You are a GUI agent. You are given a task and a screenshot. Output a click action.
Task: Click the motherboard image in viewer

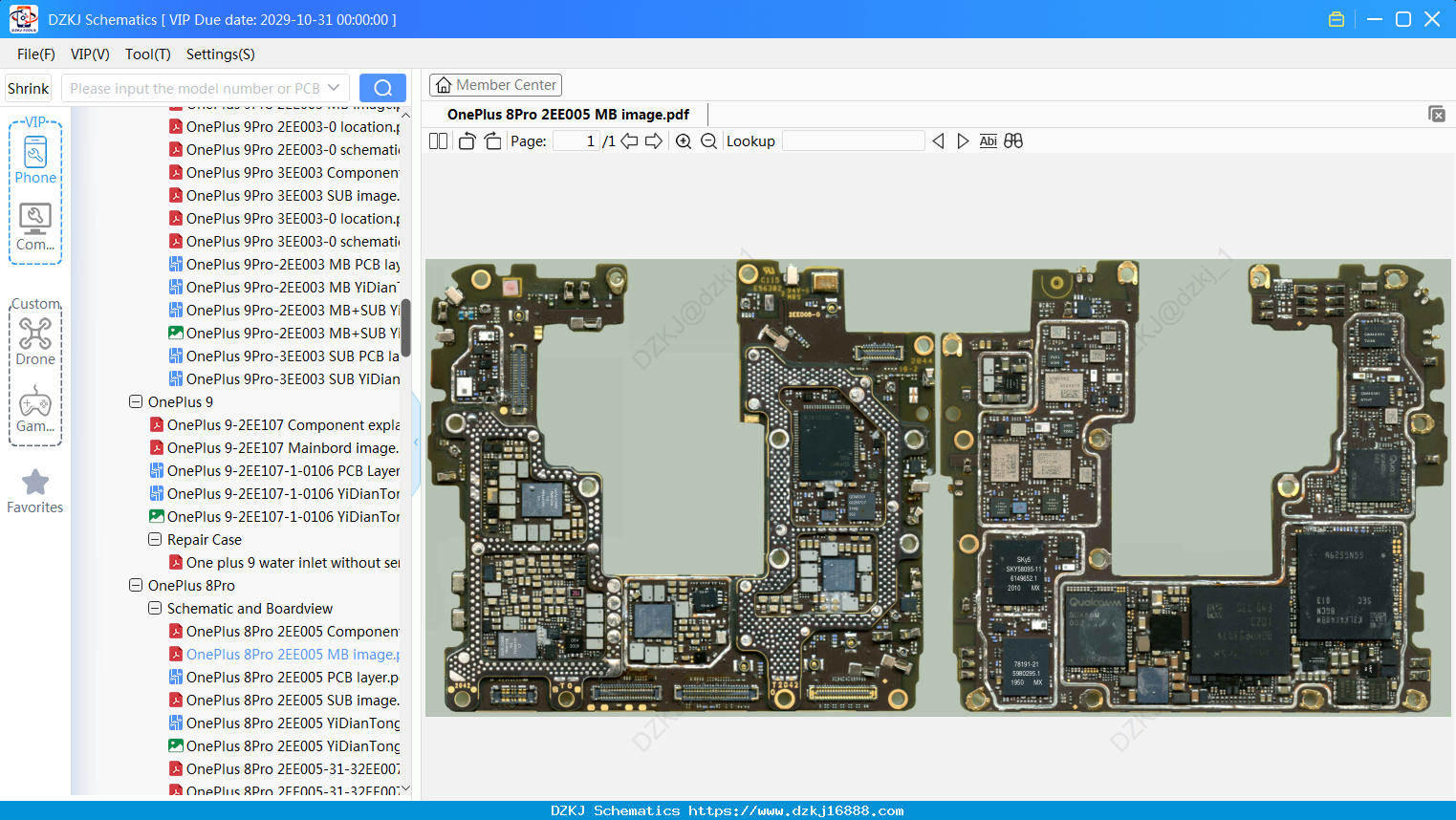pos(938,487)
